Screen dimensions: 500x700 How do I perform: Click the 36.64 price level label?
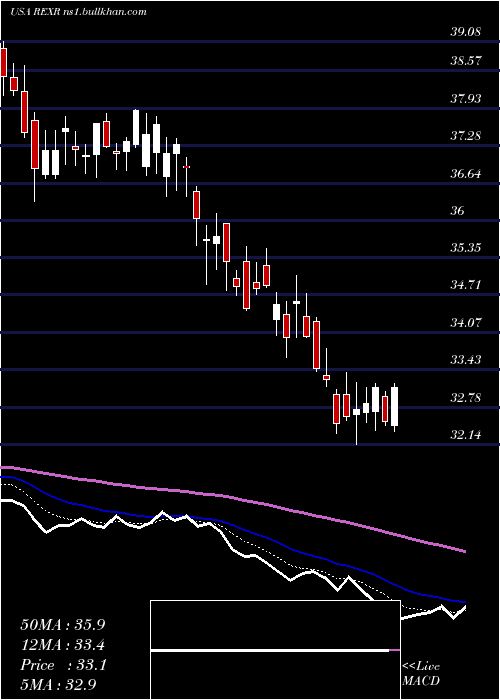[466, 173]
